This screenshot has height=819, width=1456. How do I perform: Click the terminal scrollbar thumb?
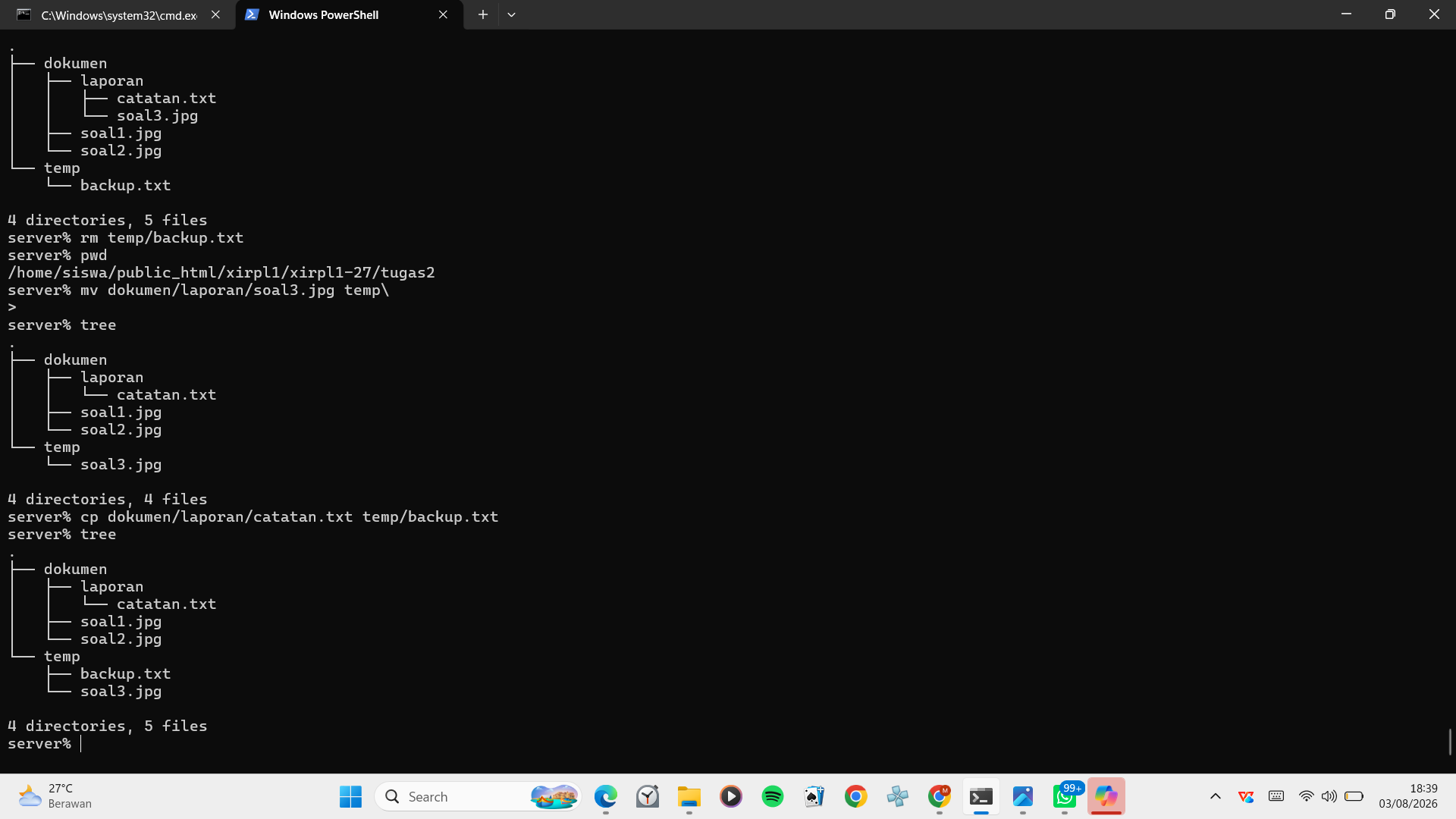1450,742
